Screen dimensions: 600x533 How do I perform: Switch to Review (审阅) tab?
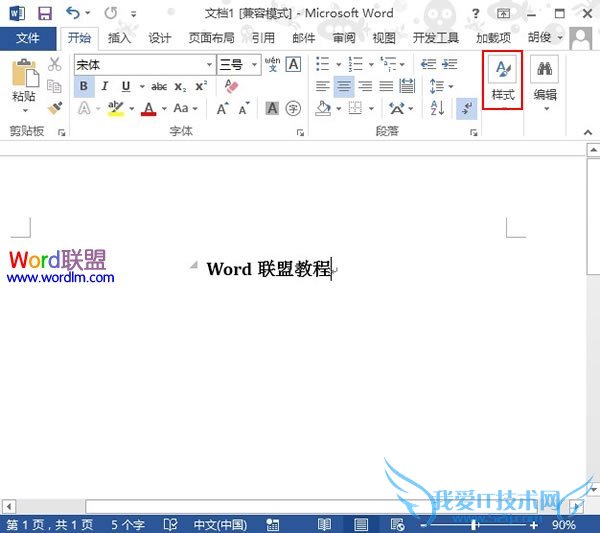click(x=344, y=38)
